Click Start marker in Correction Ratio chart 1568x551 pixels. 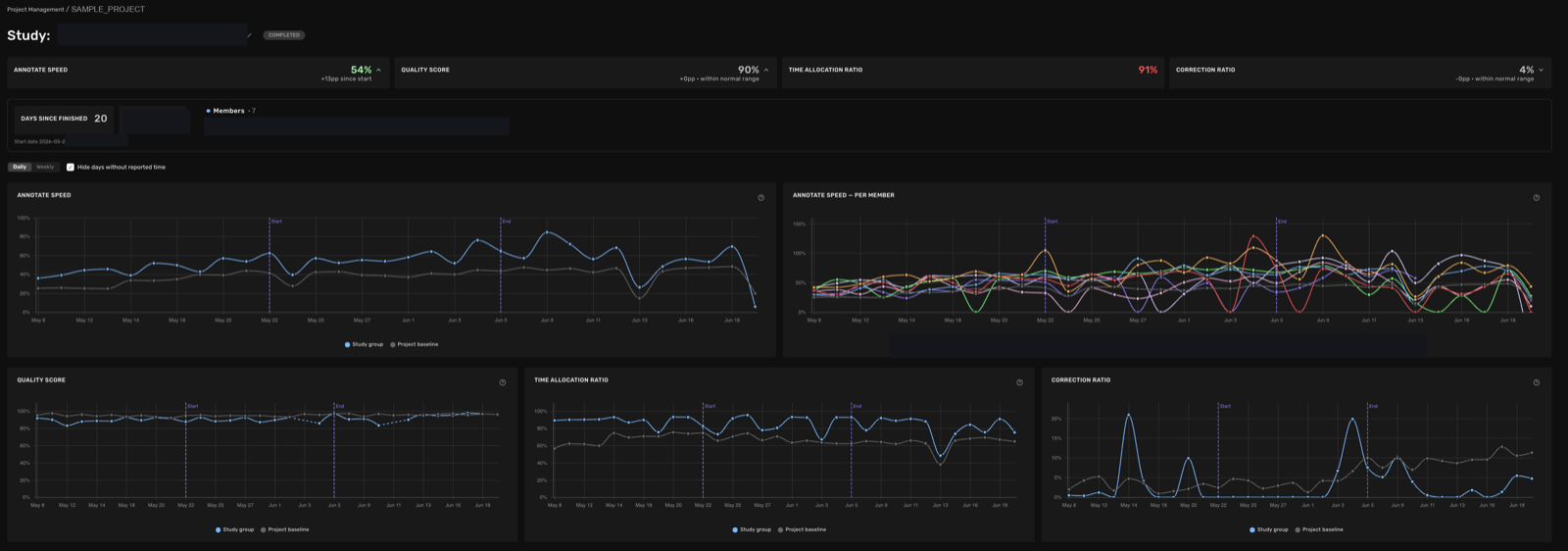coord(1225,406)
